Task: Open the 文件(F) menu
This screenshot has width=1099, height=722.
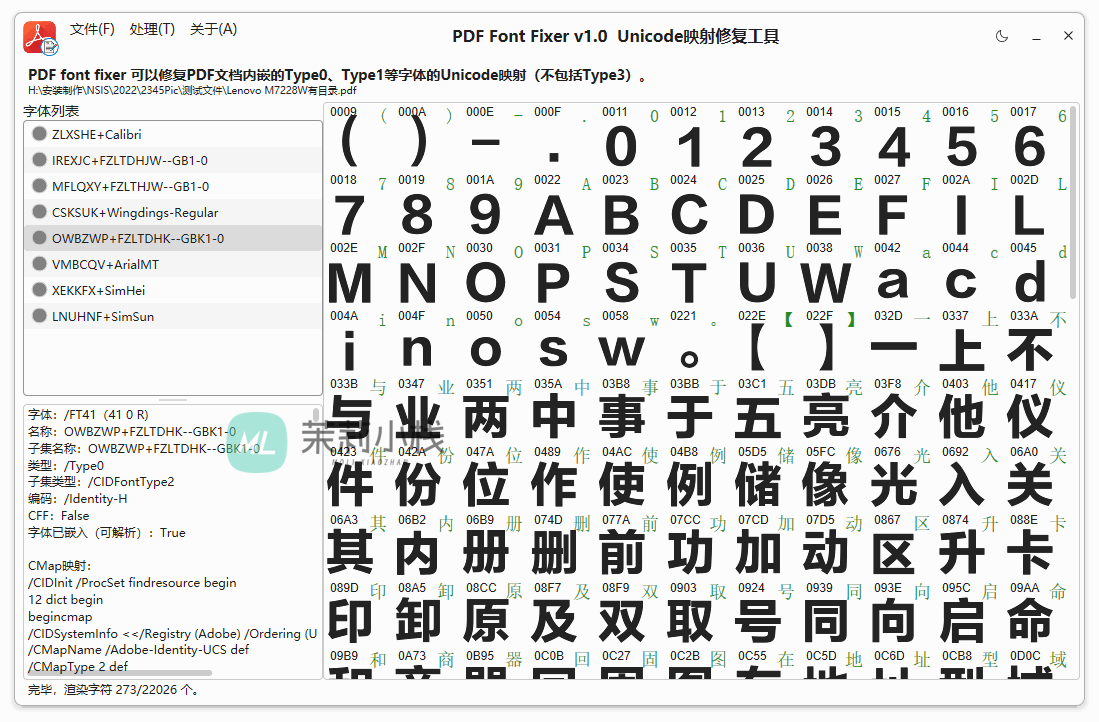Action: coord(92,29)
